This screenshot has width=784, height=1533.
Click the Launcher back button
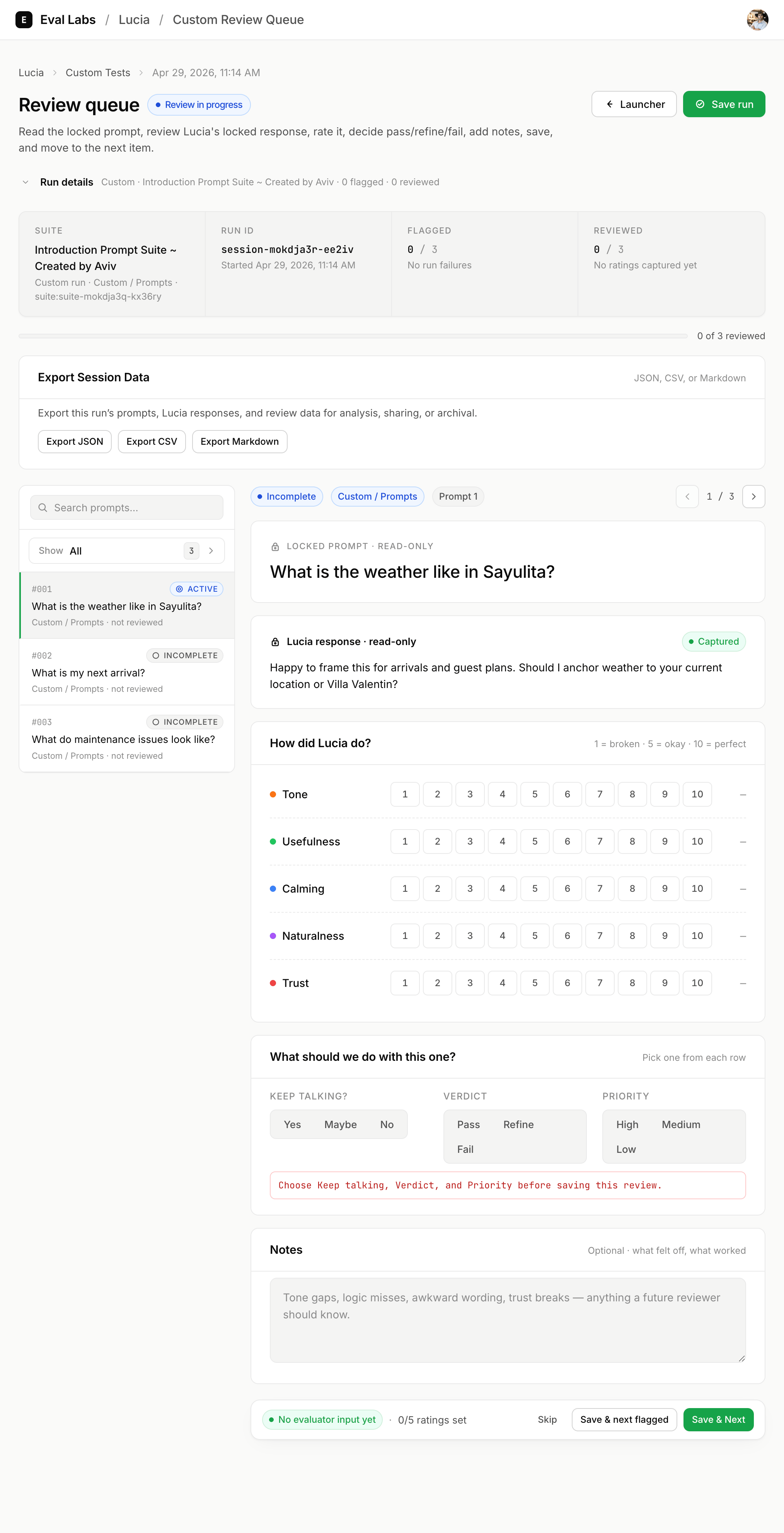pos(634,104)
